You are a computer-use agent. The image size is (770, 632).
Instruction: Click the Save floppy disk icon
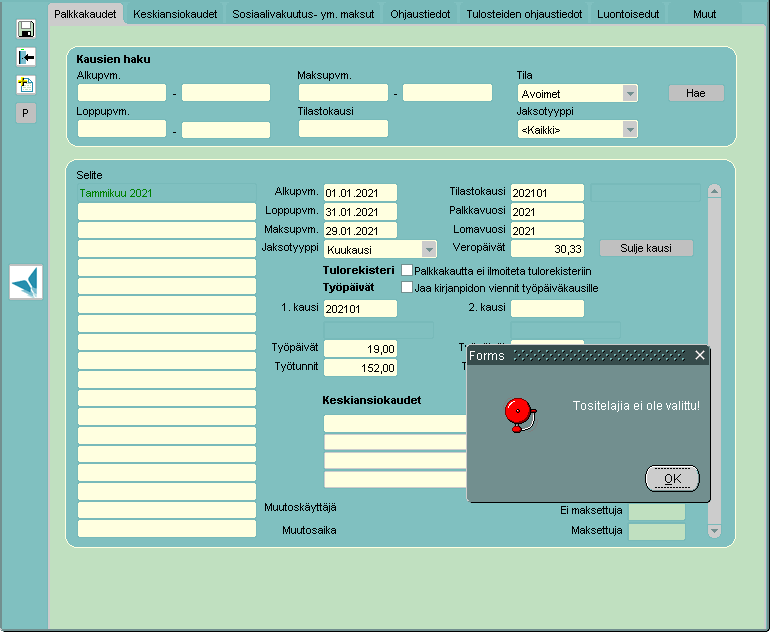click(x=26, y=29)
